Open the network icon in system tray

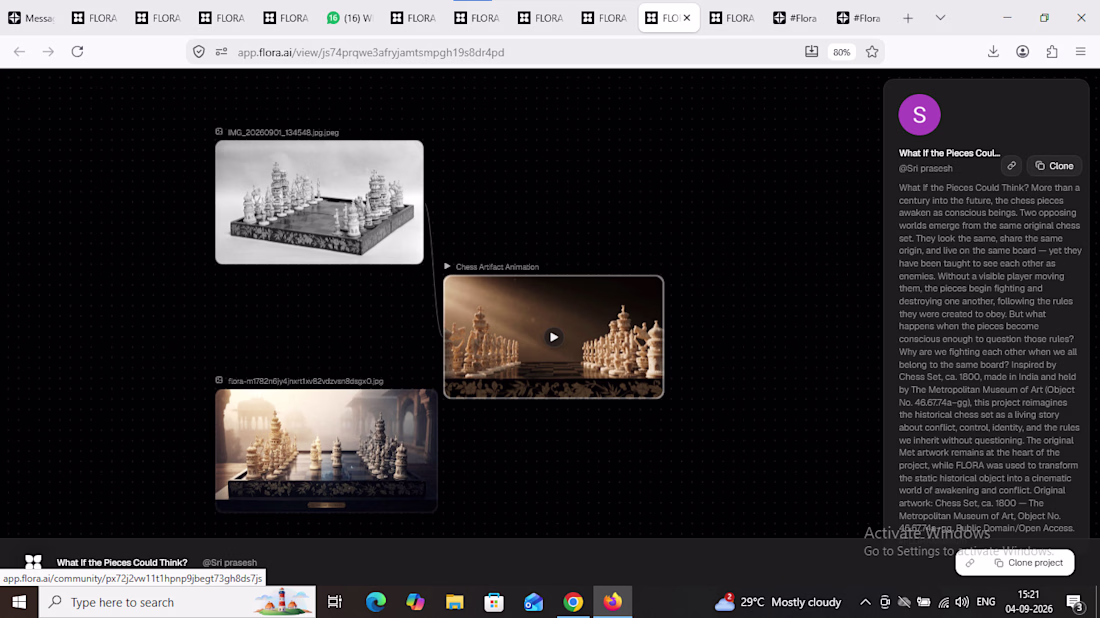(x=944, y=602)
